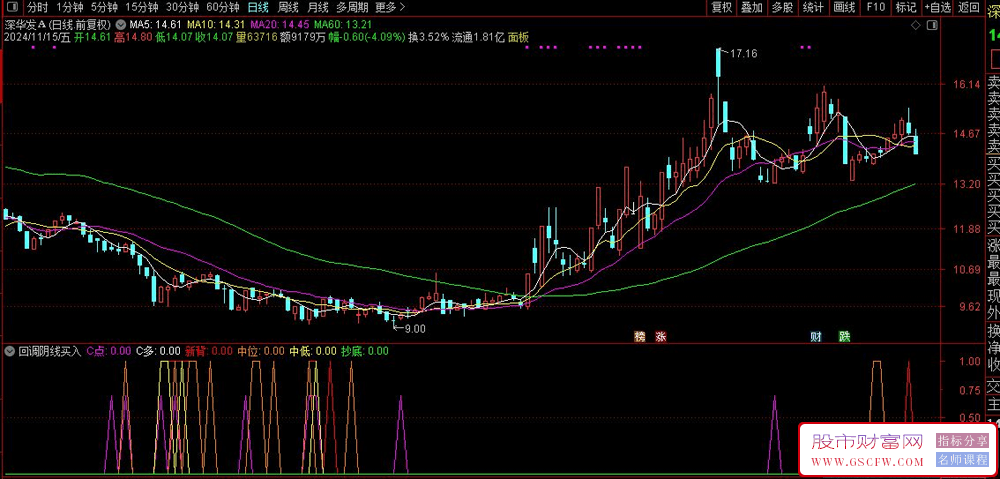Click the green 跌 event marker

click(x=844, y=336)
